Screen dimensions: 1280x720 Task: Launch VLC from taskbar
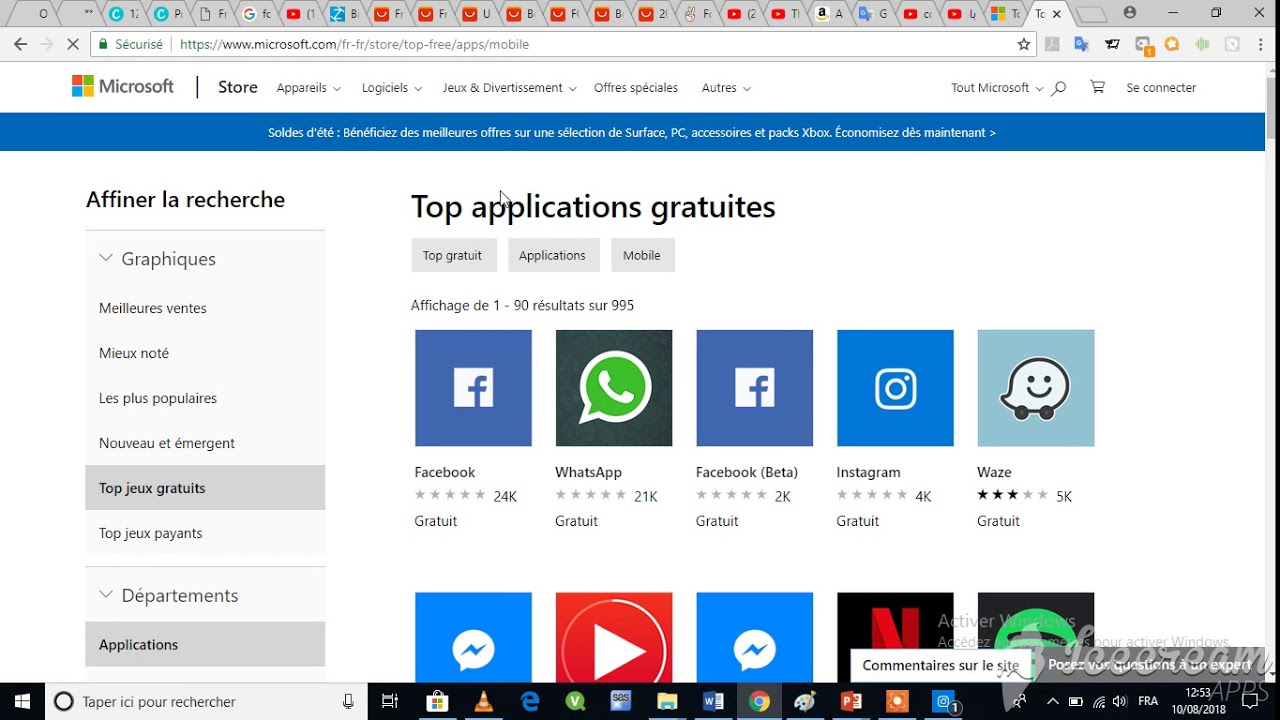[x=483, y=702]
